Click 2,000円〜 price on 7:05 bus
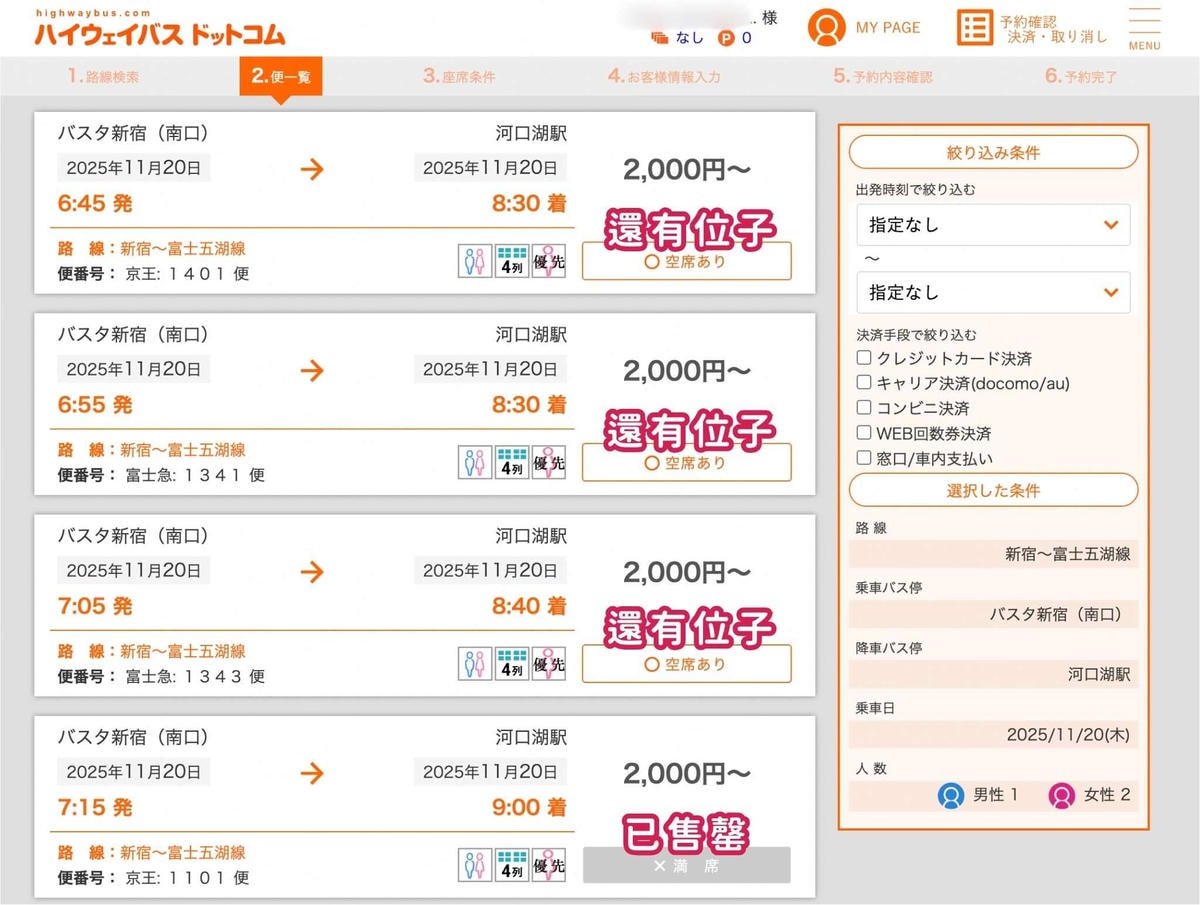This screenshot has height=905, width=1200. coord(686,572)
